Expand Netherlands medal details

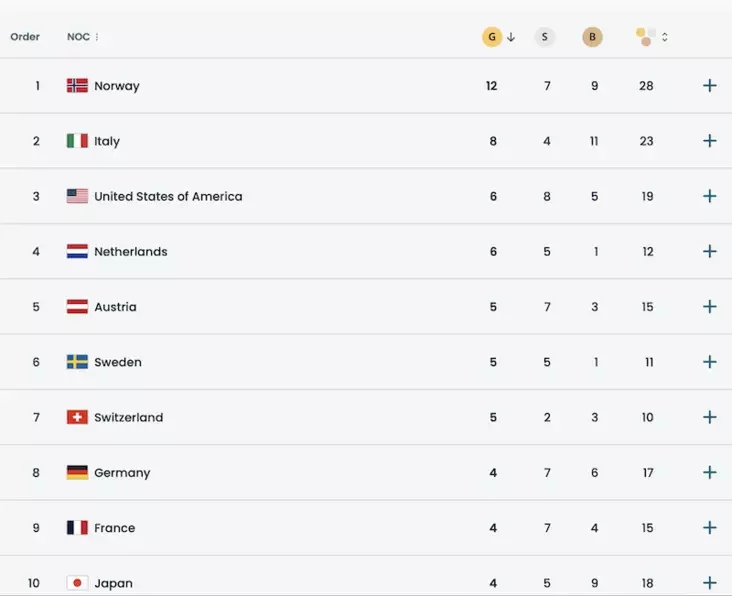[710, 252]
